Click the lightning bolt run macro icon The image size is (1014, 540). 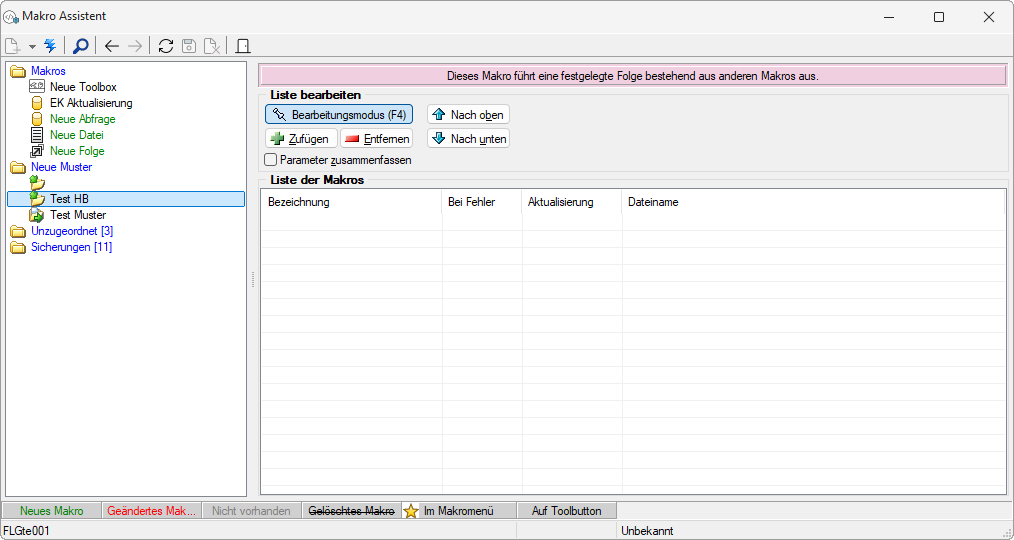(50, 46)
